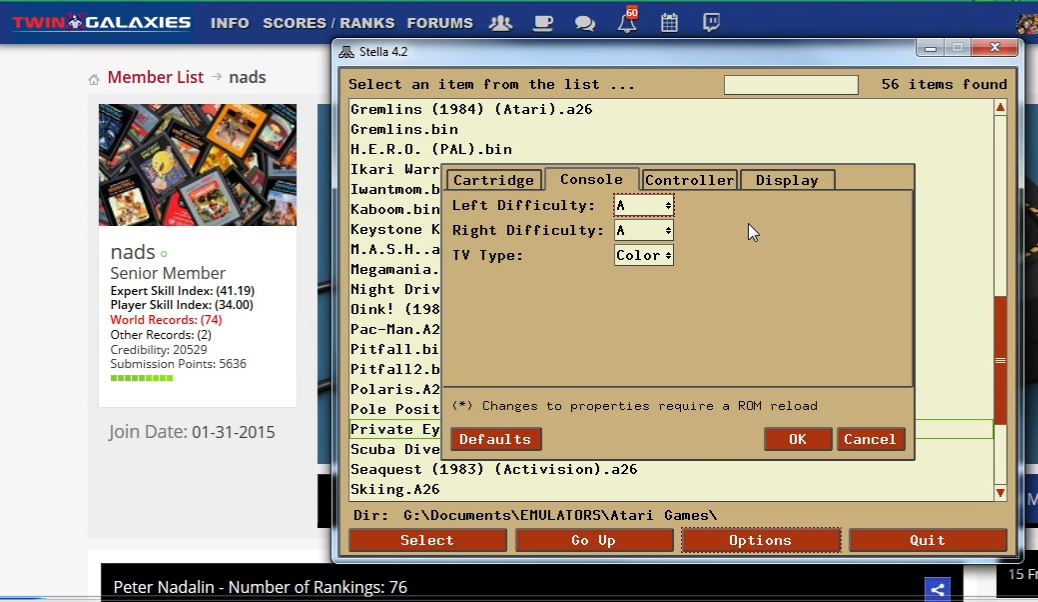Select the Polaris.A26 entry
This screenshot has height=602, width=1038.
395,389
